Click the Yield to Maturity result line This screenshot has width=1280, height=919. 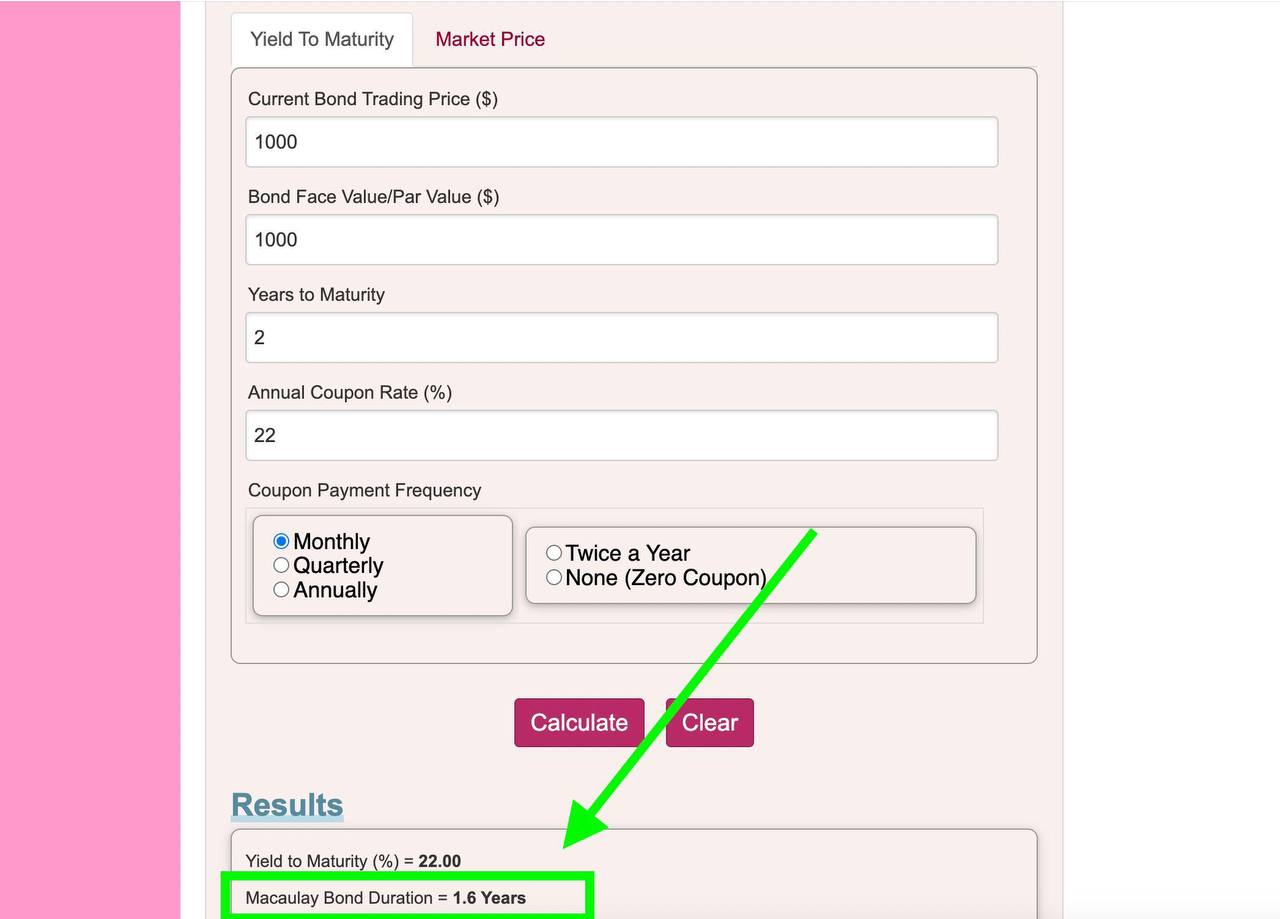coord(353,861)
